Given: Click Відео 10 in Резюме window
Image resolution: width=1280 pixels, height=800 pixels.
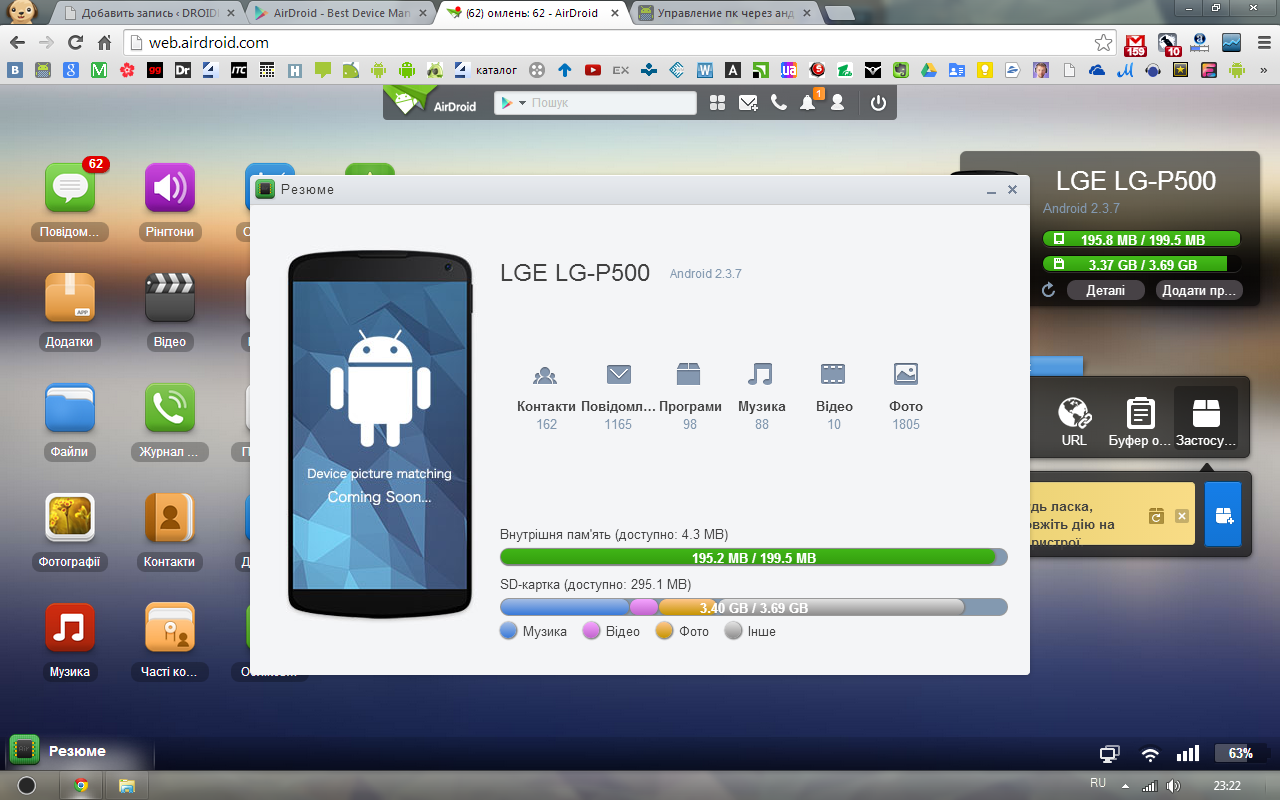Looking at the screenshot, I should 834,397.
